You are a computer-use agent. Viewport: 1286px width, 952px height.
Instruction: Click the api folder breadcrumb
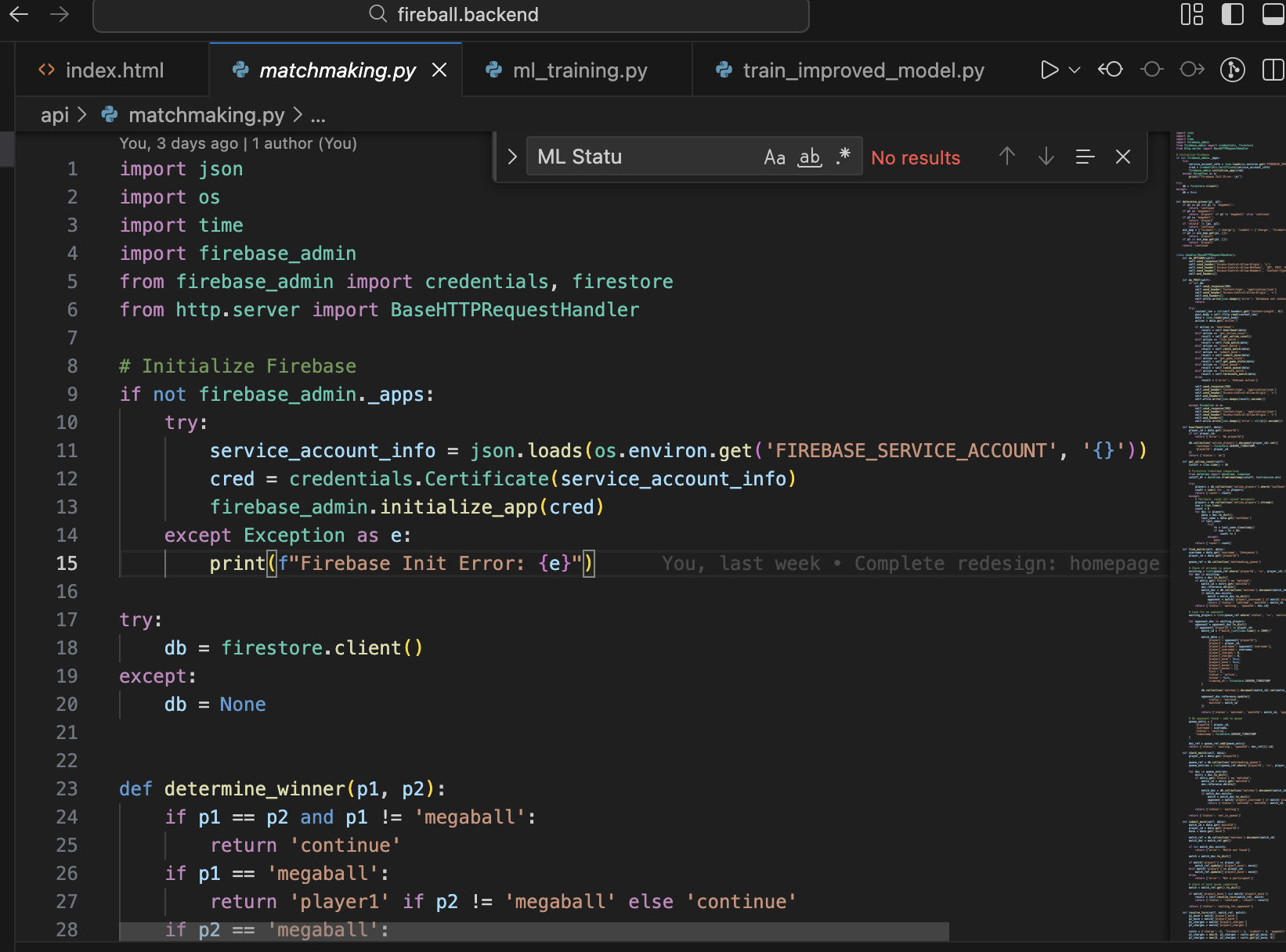tap(55, 115)
